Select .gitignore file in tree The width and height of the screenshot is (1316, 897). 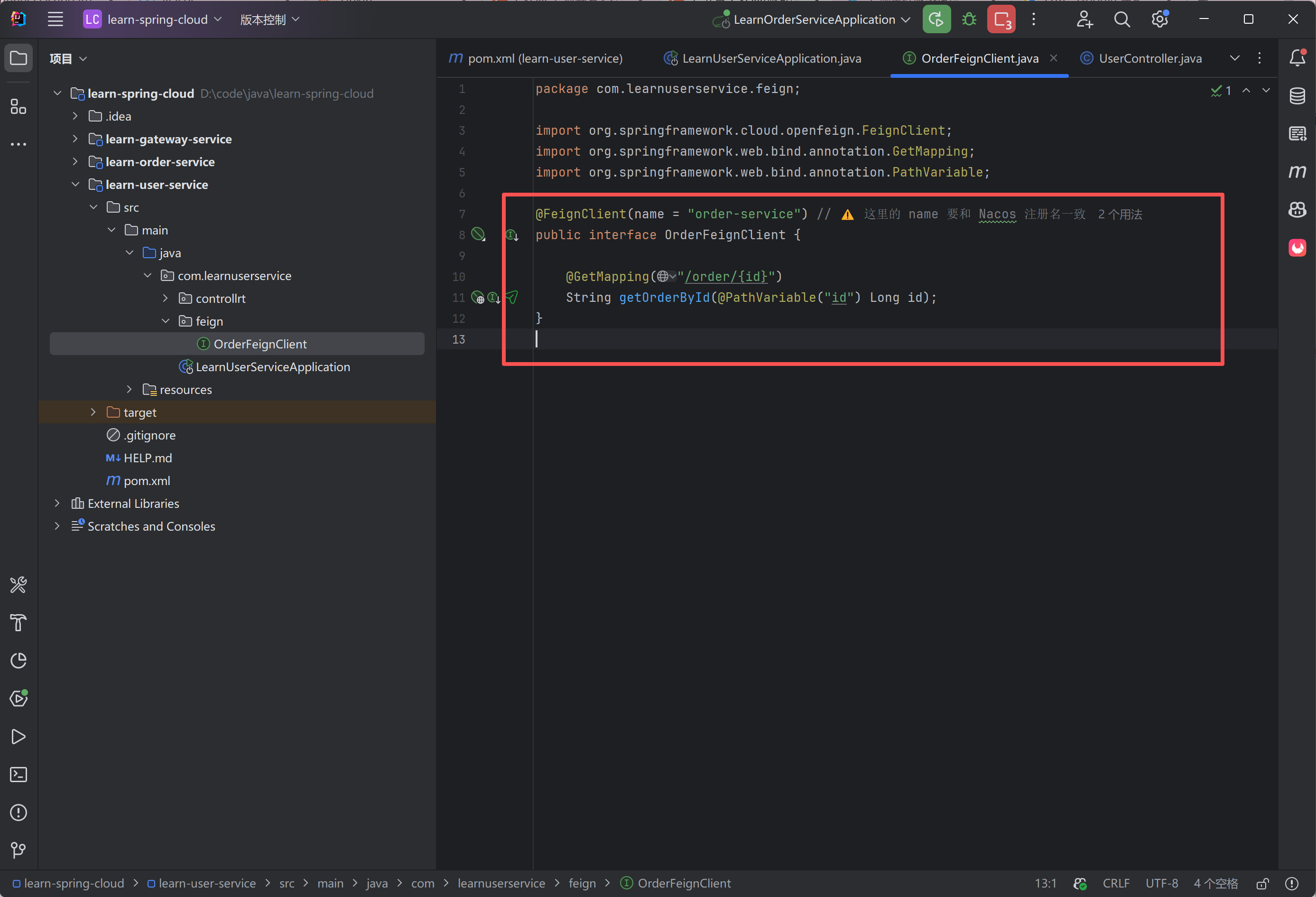141,435
